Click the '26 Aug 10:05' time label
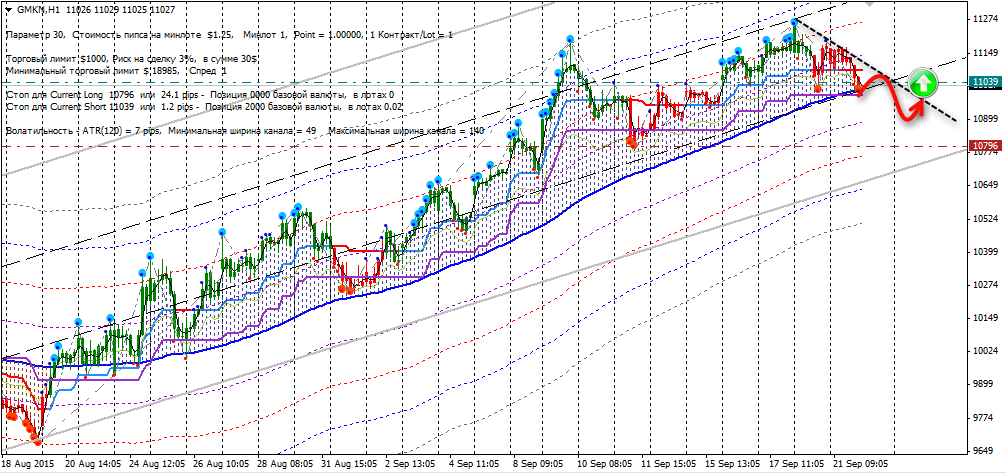 (x=223, y=463)
